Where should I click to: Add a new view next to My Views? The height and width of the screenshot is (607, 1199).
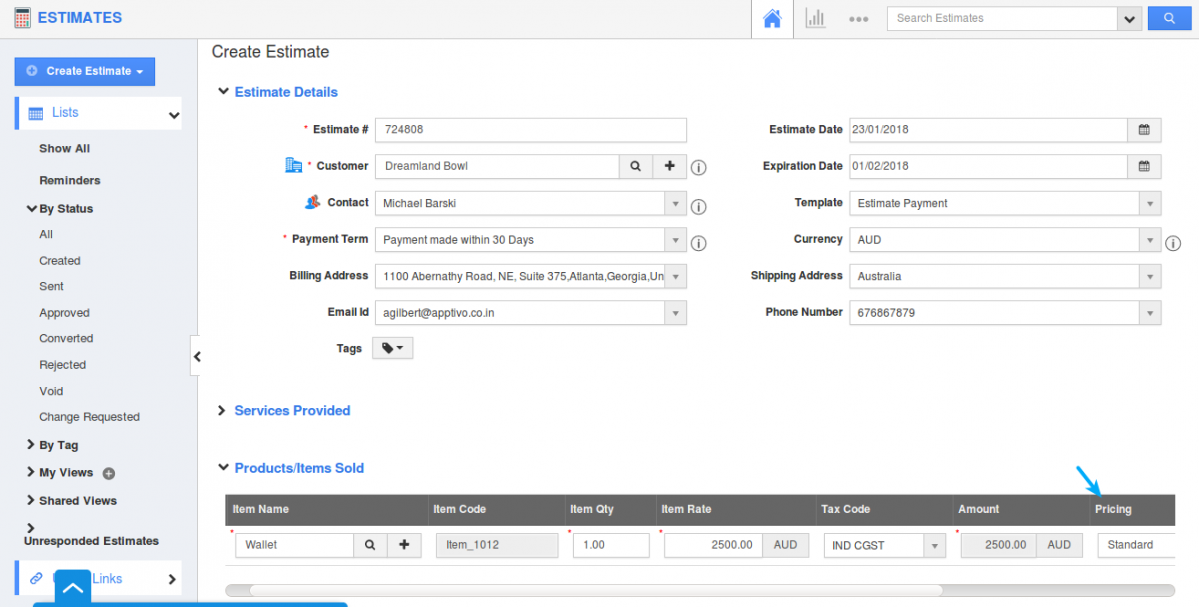tap(109, 473)
